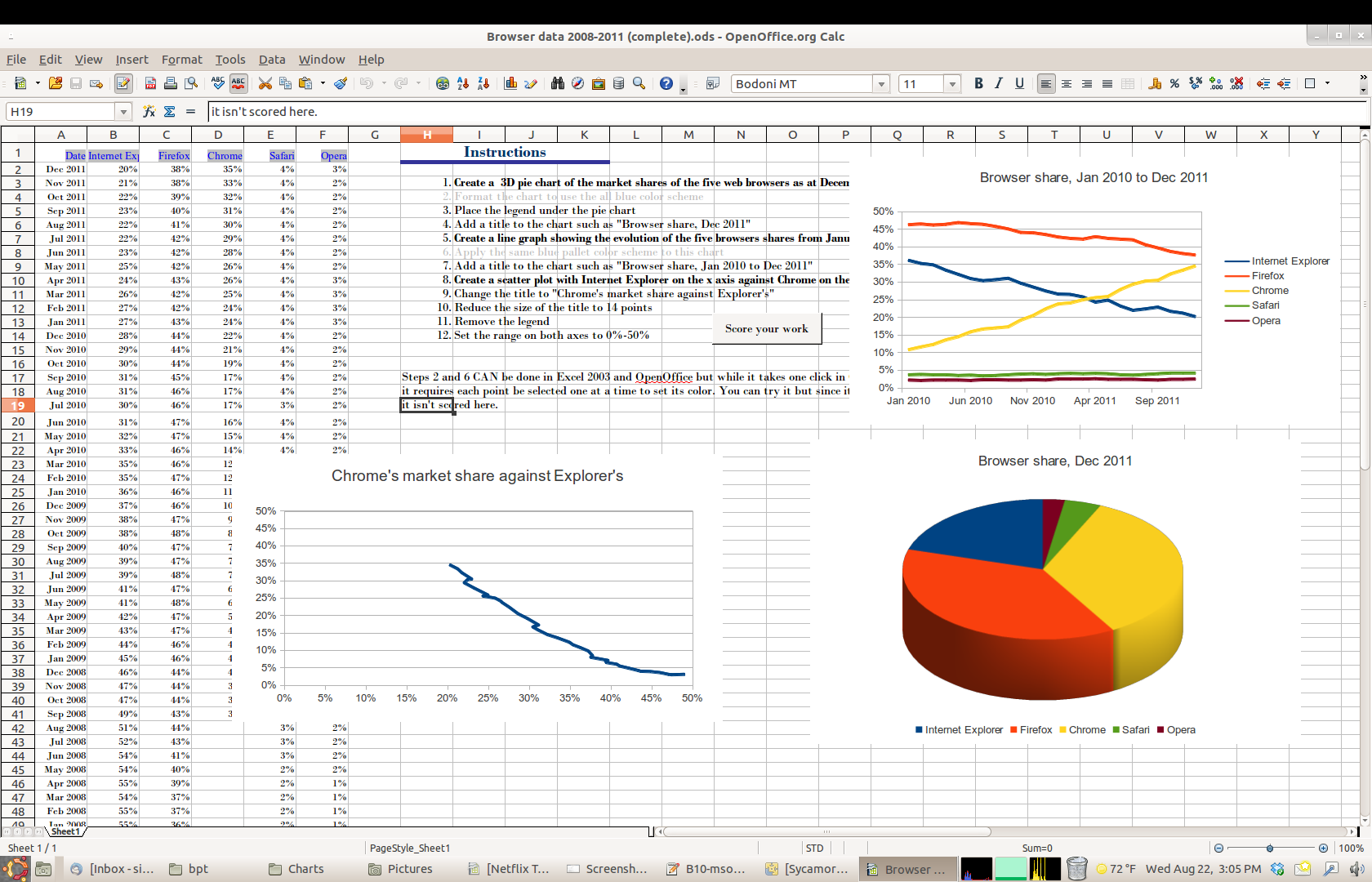
Task: Sort Descending Z to A
Action: point(483,83)
